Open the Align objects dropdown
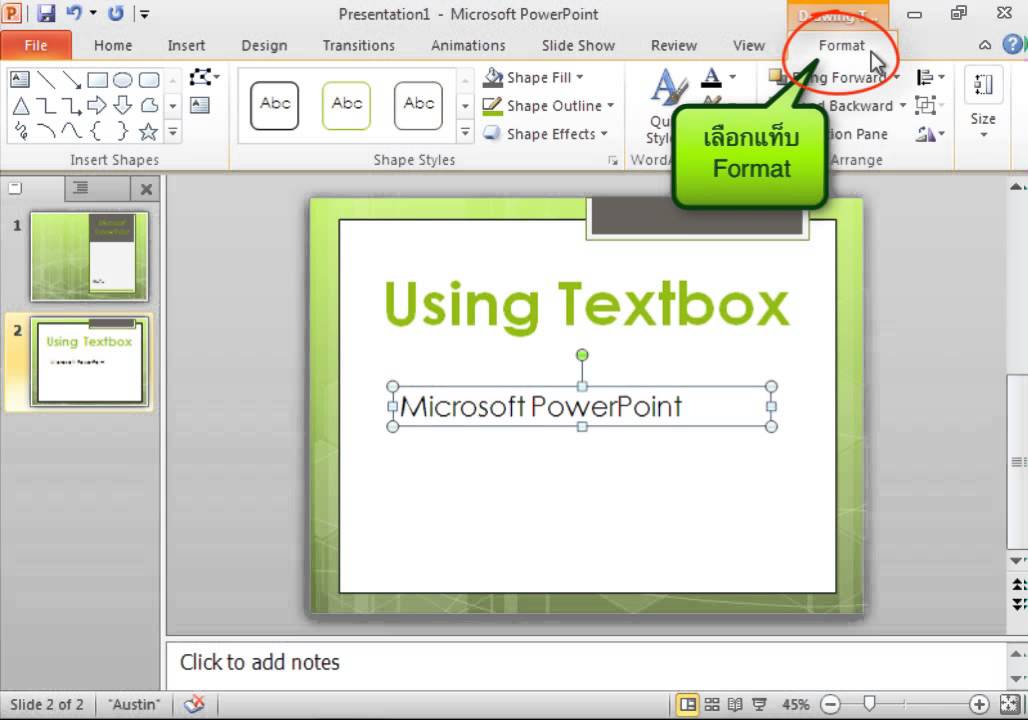This screenshot has width=1028, height=720. tap(930, 77)
